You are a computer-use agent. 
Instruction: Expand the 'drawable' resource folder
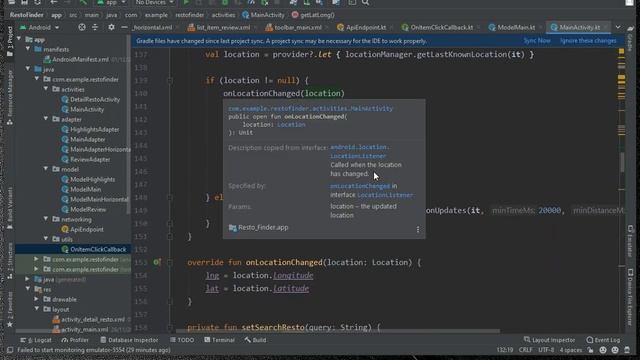pos(36,299)
